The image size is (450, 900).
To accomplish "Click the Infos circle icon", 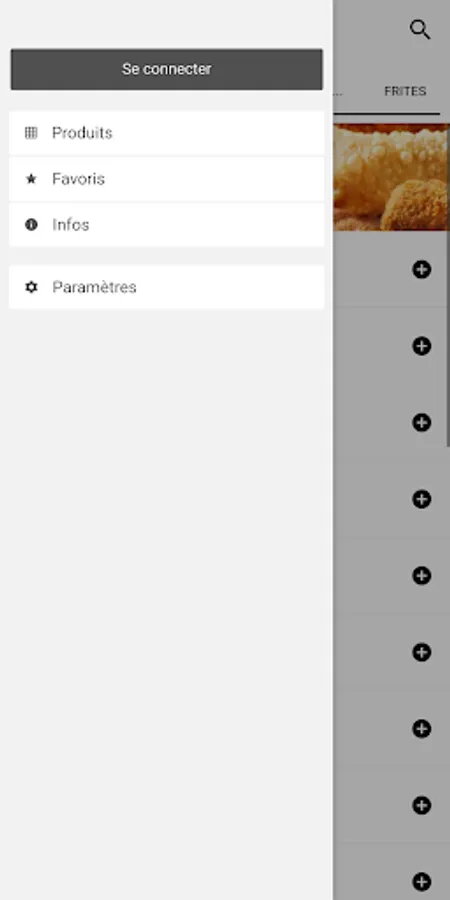I will 31,225.
